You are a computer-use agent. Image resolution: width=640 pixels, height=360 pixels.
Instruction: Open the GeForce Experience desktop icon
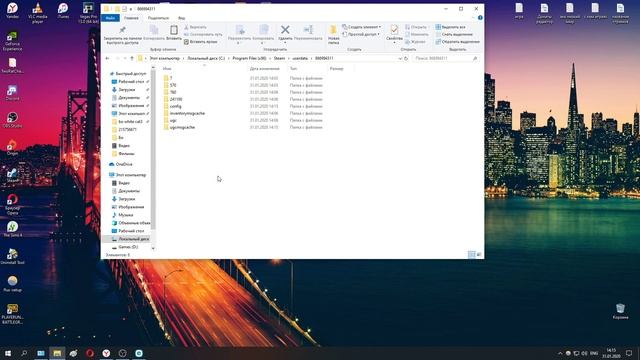point(12,41)
